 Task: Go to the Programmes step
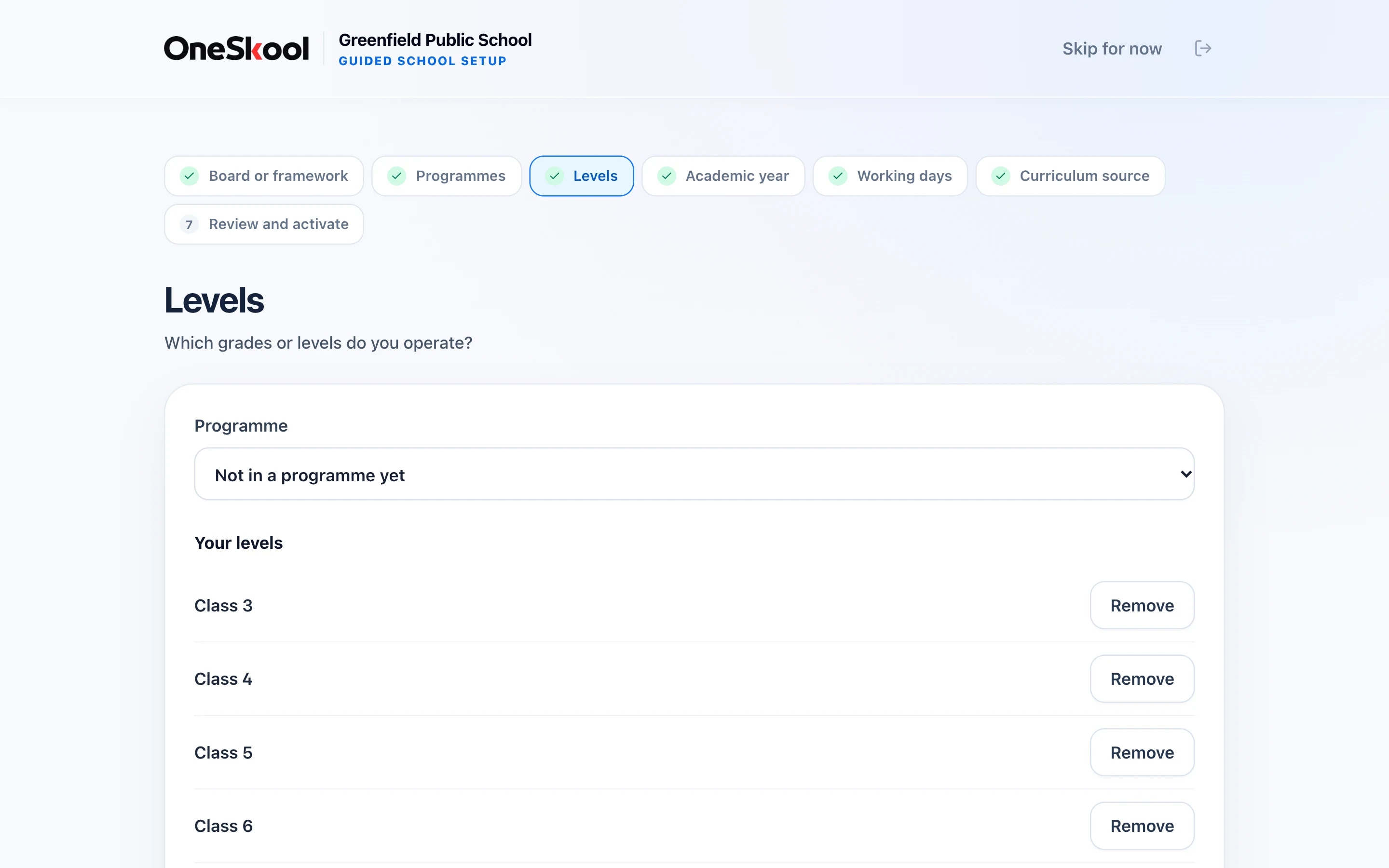pyautogui.click(x=447, y=176)
